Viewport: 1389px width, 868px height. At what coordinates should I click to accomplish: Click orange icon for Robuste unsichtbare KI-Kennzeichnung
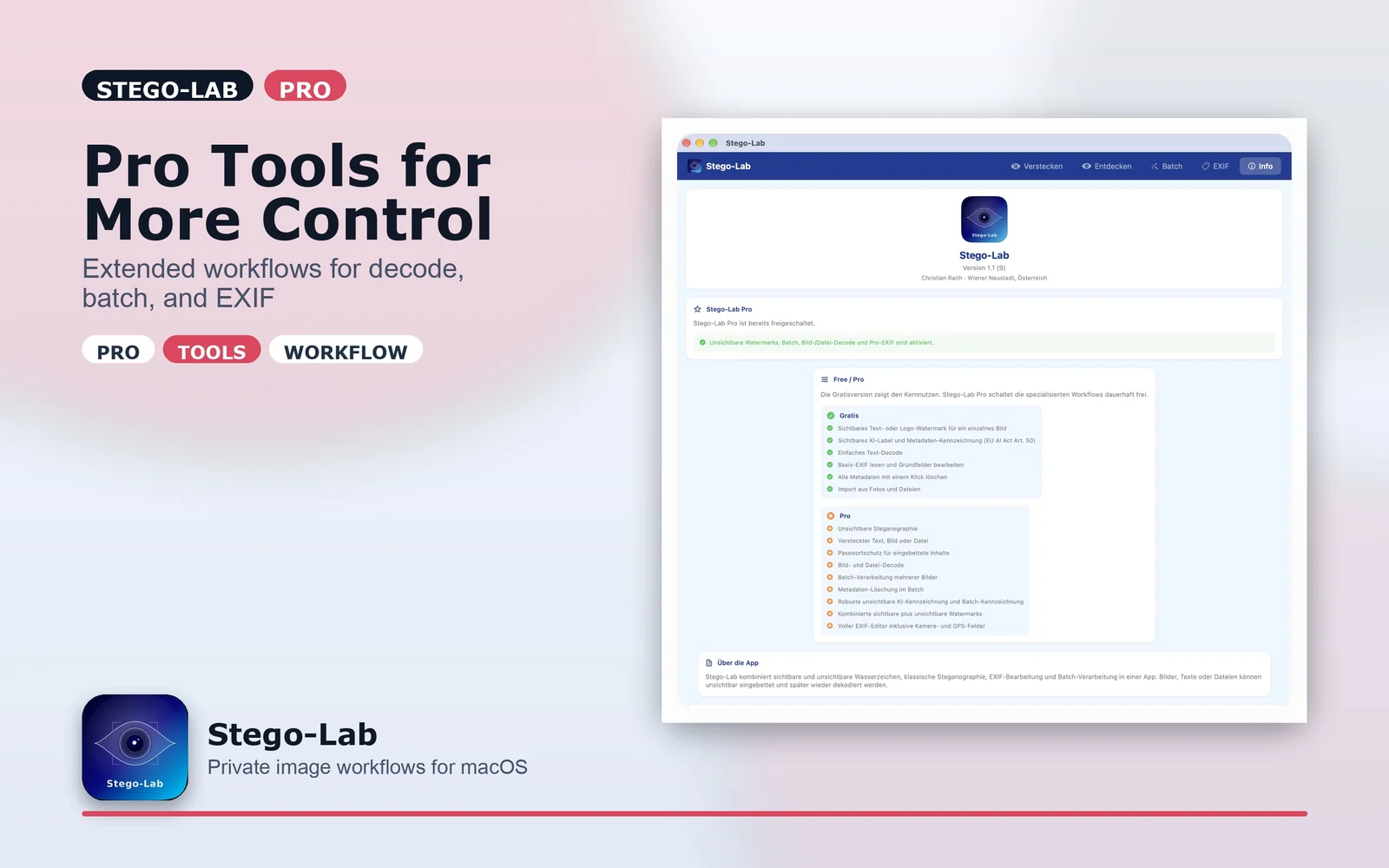830,602
